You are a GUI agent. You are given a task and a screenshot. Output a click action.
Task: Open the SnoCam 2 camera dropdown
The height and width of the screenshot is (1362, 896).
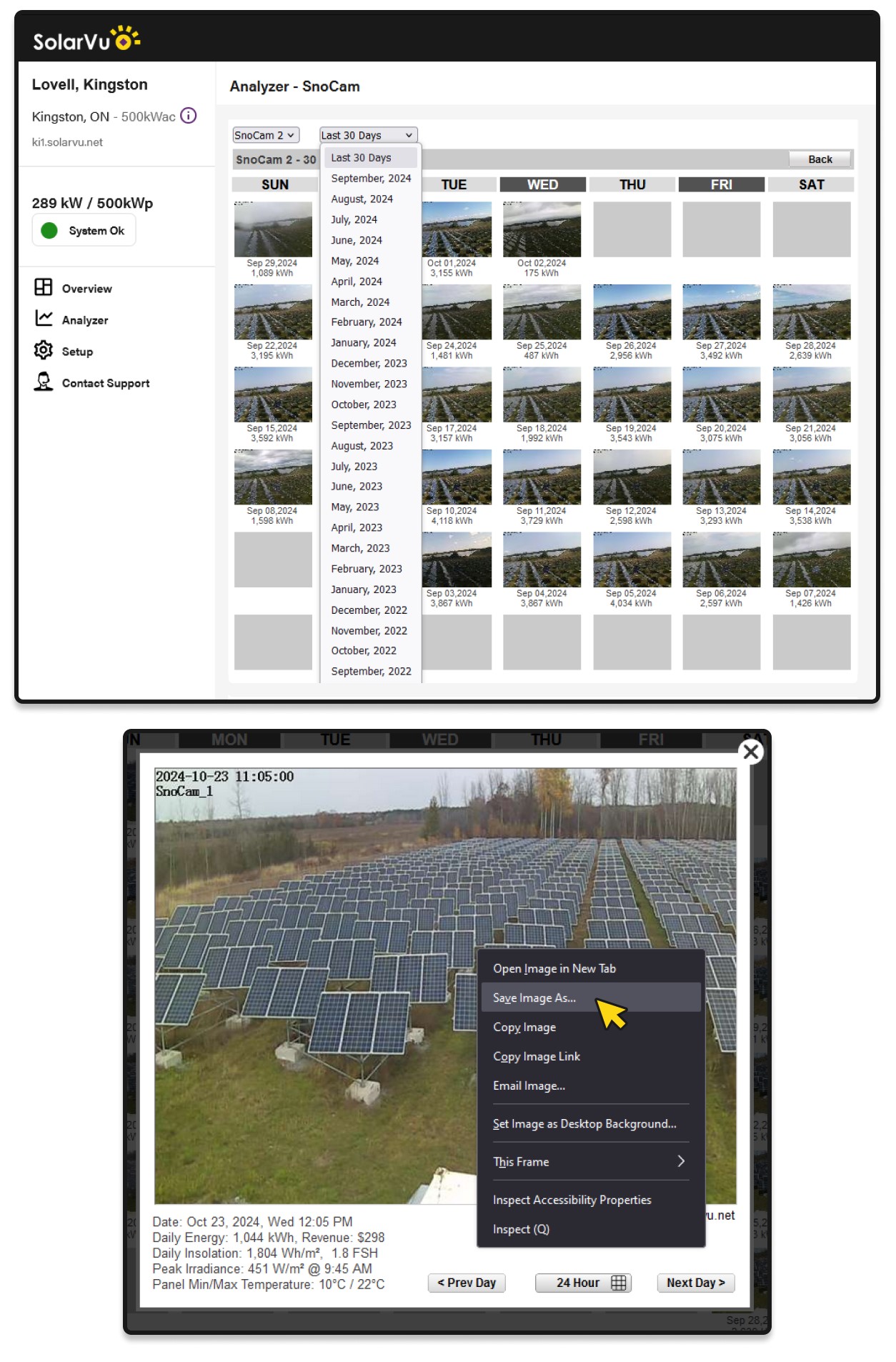(x=266, y=135)
